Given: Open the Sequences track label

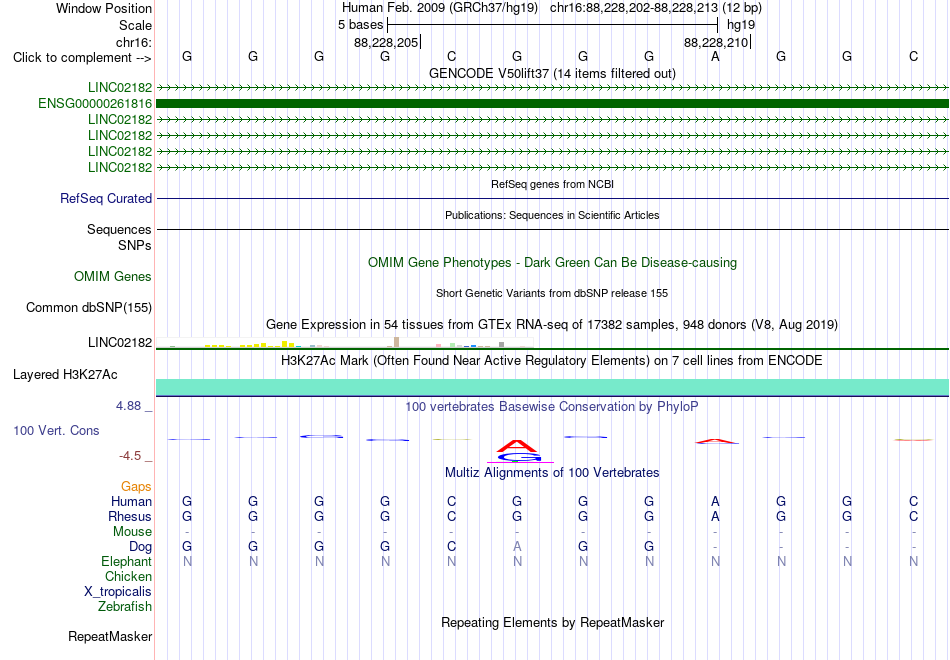Looking at the screenshot, I should coord(119,230).
